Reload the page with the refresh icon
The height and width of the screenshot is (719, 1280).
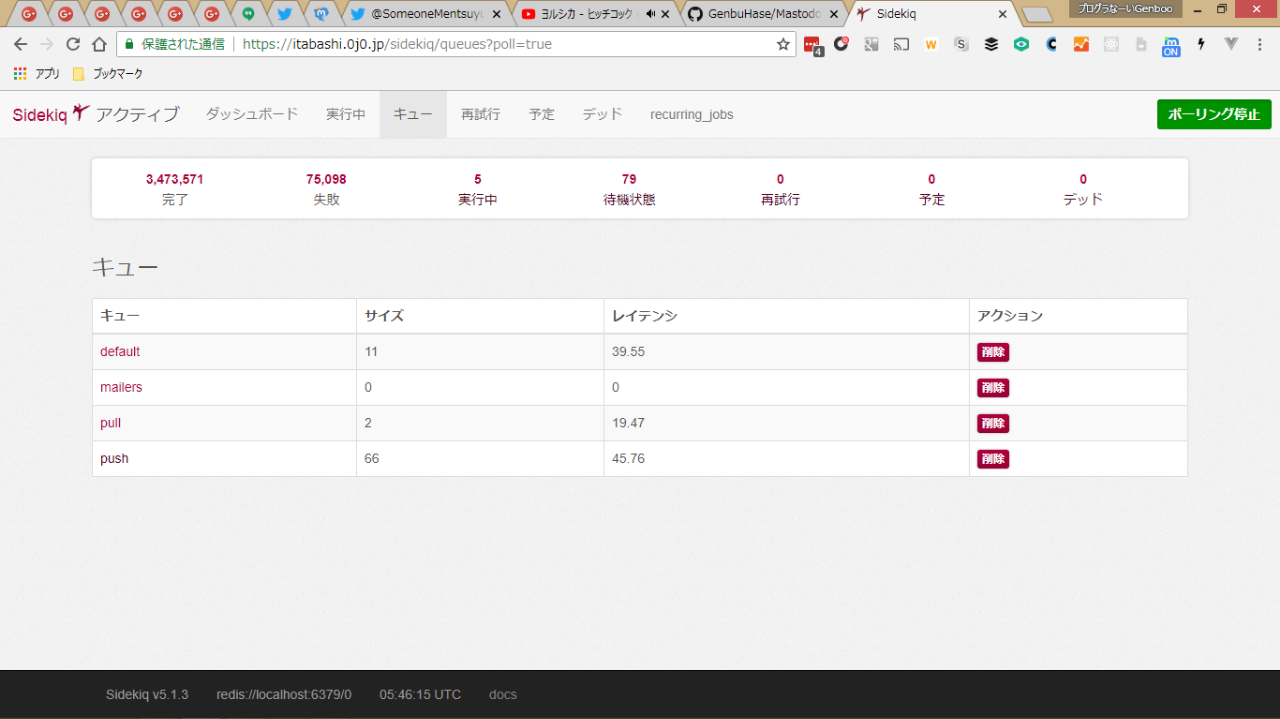tap(73, 44)
